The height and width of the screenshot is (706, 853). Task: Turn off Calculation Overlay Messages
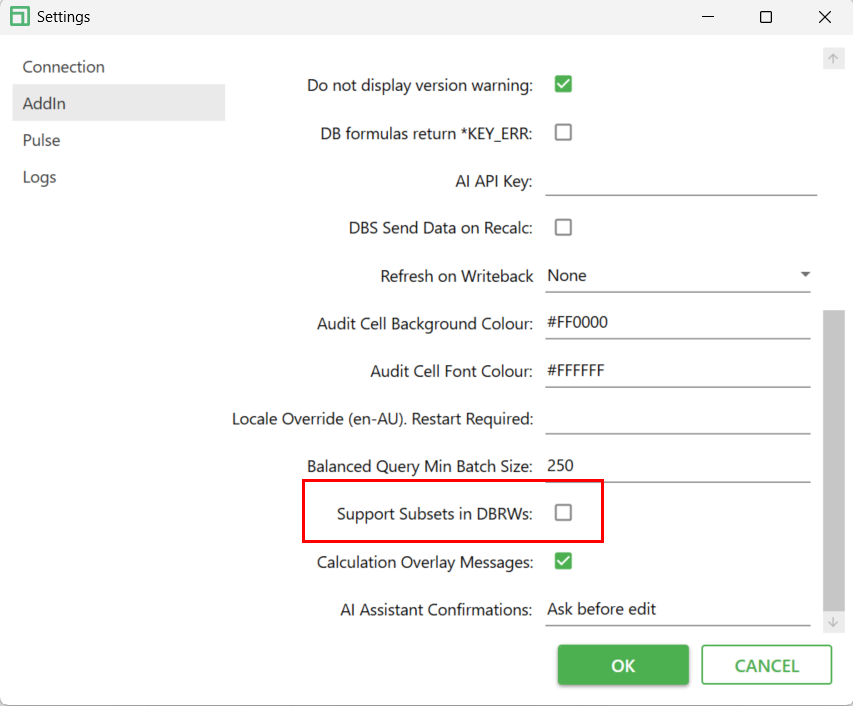pos(563,561)
